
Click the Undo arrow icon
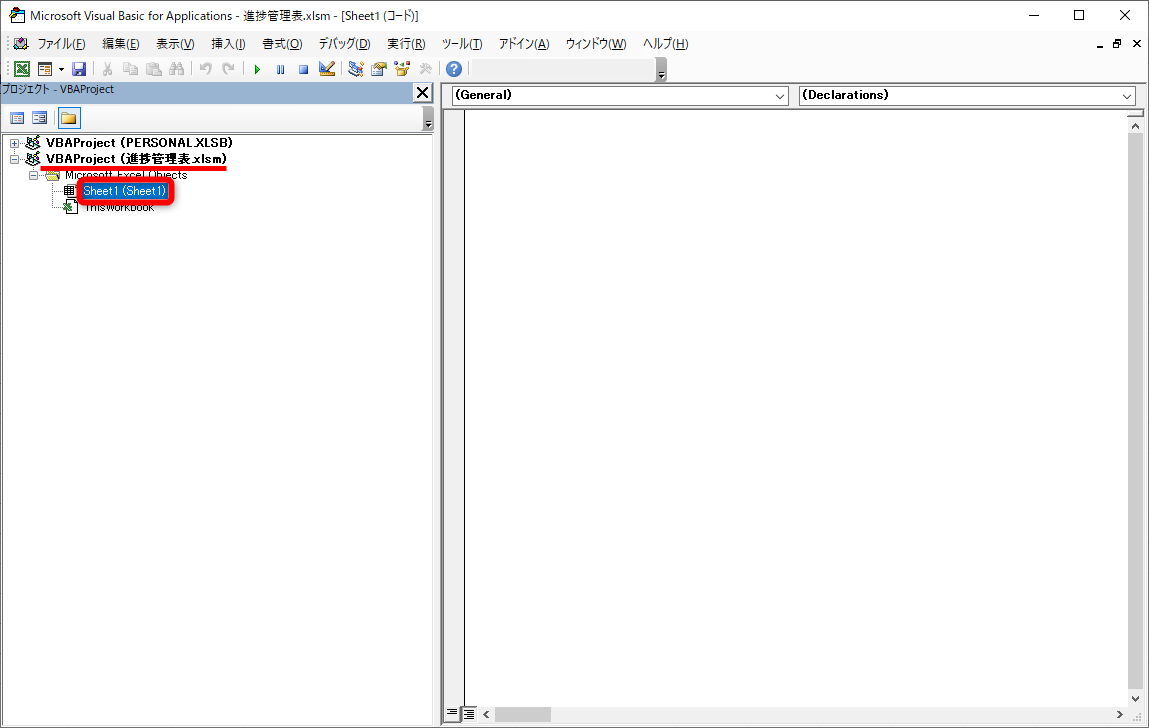tap(206, 69)
